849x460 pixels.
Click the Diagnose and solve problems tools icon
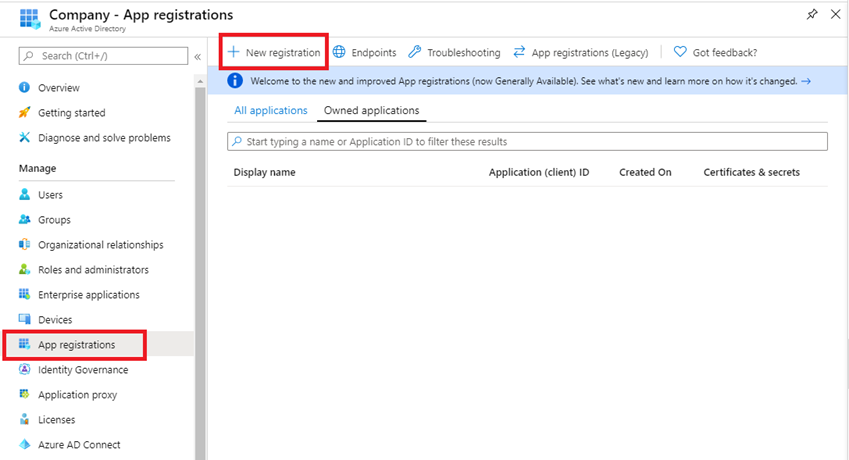click(24, 137)
